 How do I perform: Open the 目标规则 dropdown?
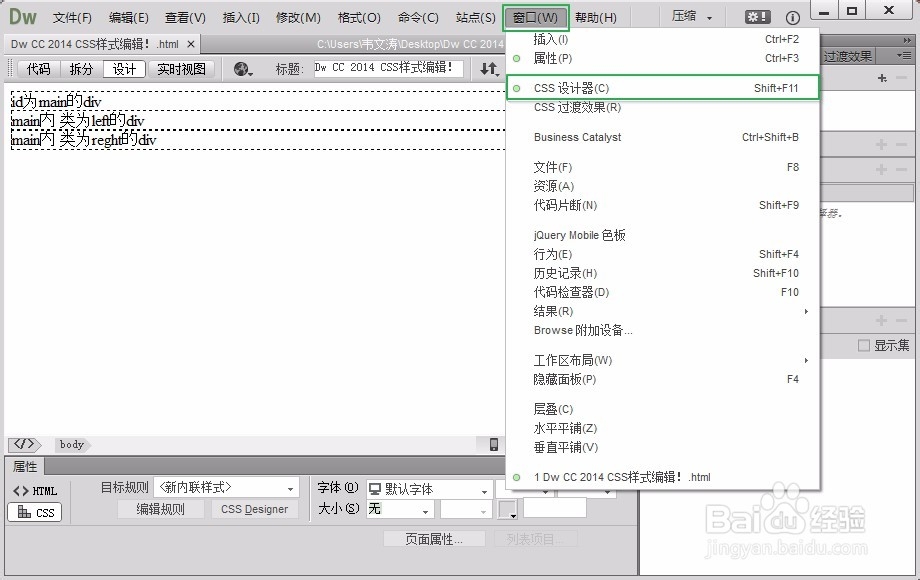pos(226,487)
